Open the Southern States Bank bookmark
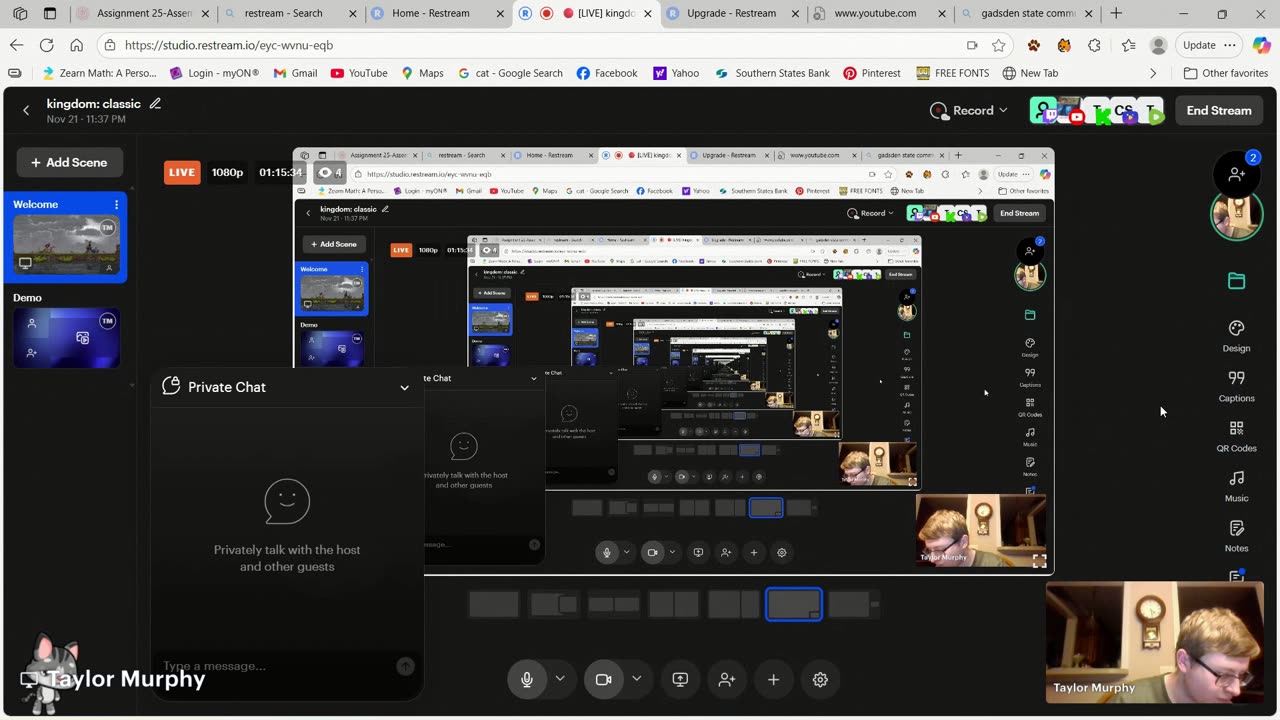Image resolution: width=1280 pixels, height=720 pixels. (x=772, y=73)
